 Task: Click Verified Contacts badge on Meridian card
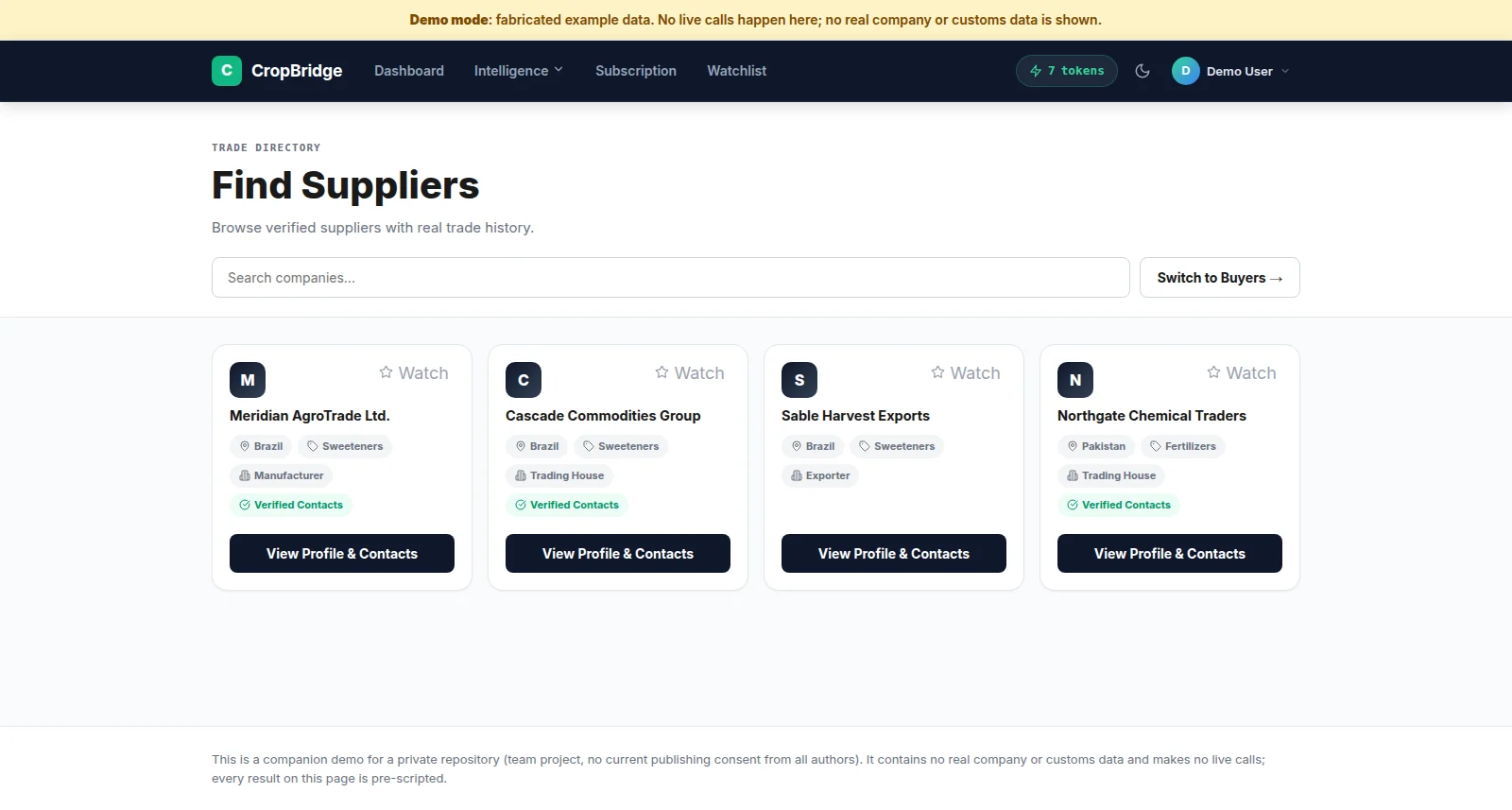291,505
